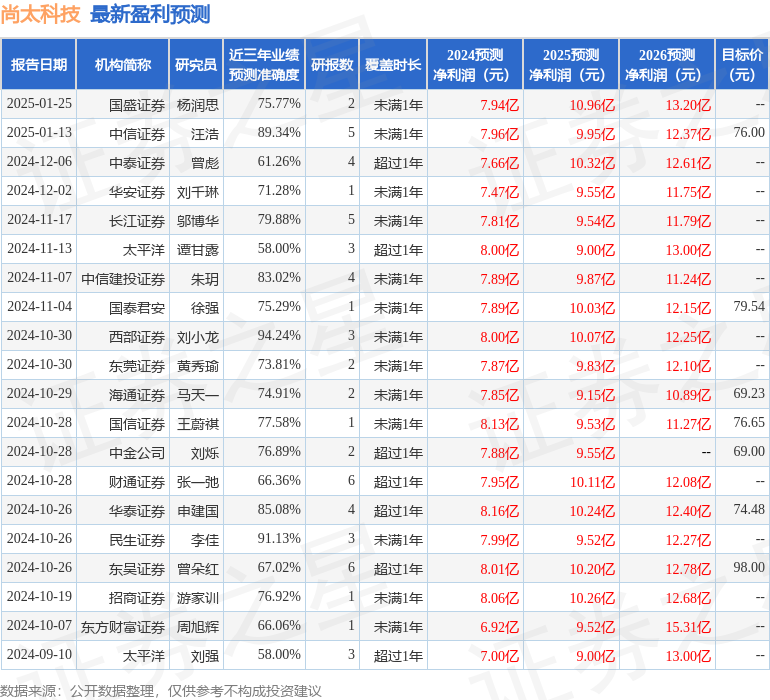Click the target price 69.00
The image size is (770, 700).
749,451
